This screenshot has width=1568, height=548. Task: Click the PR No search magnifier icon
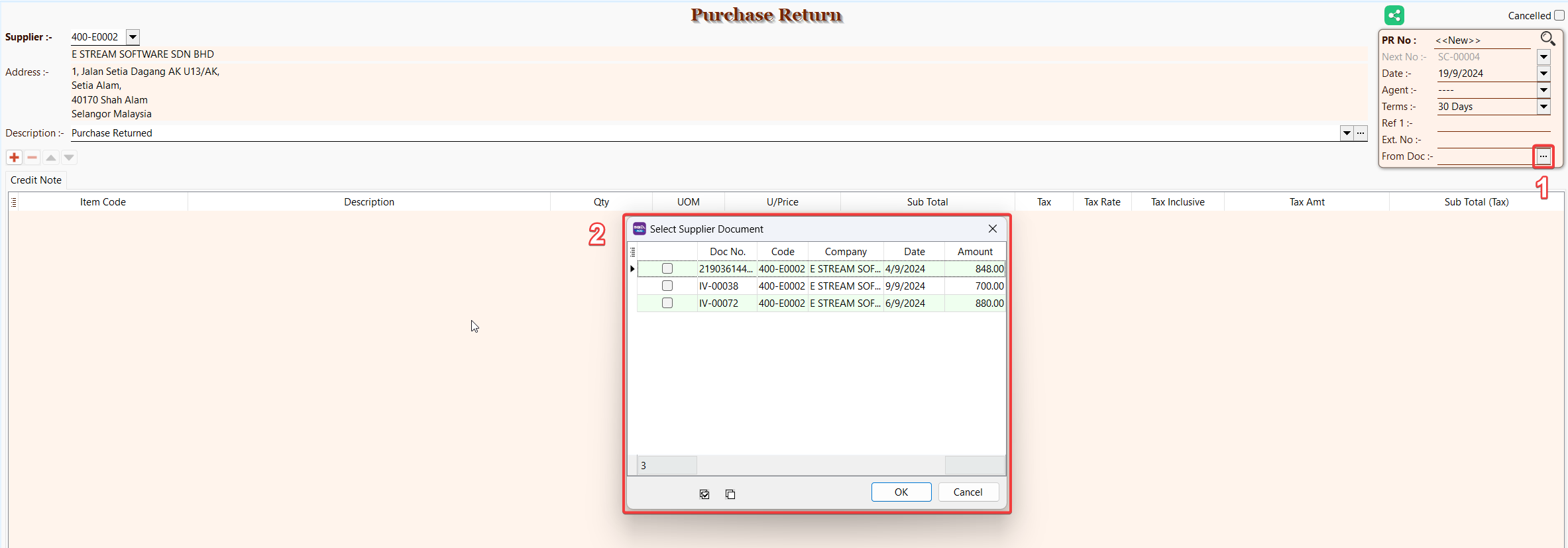tap(1547, 39)
